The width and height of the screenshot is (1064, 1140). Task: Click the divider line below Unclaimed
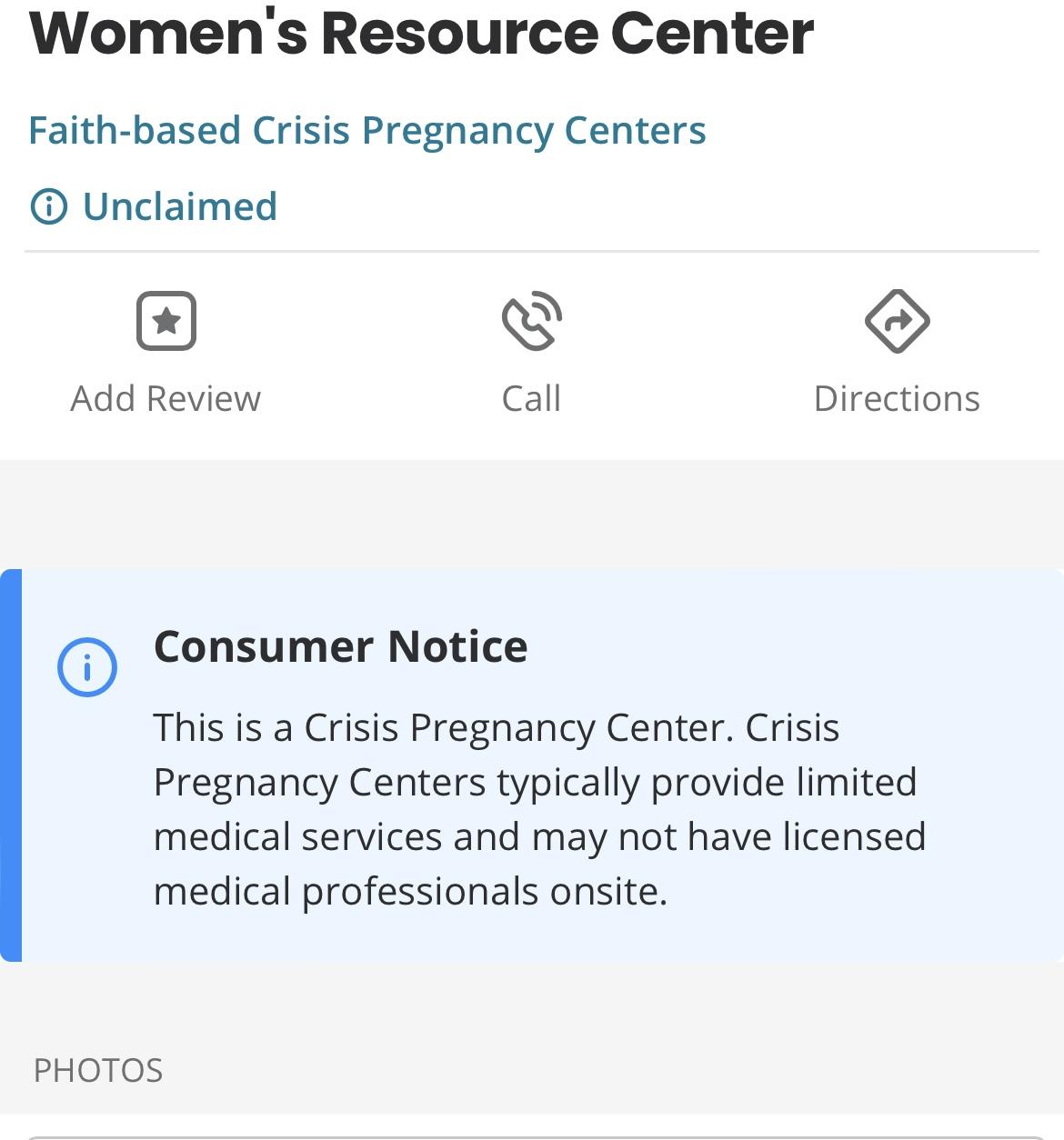pyautogui.click(x=532, y=251)
